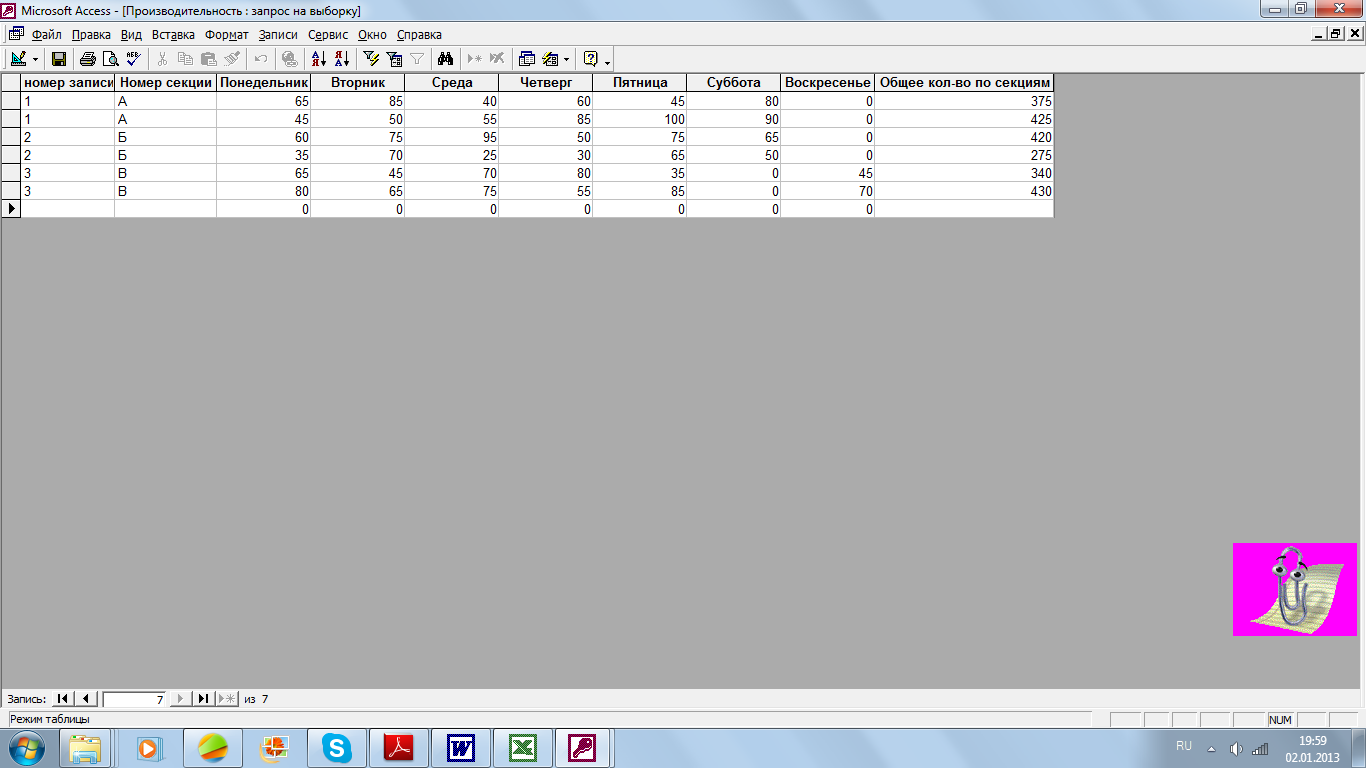Click the New Record toolbar icon
1366x768 pixels.
475,59
